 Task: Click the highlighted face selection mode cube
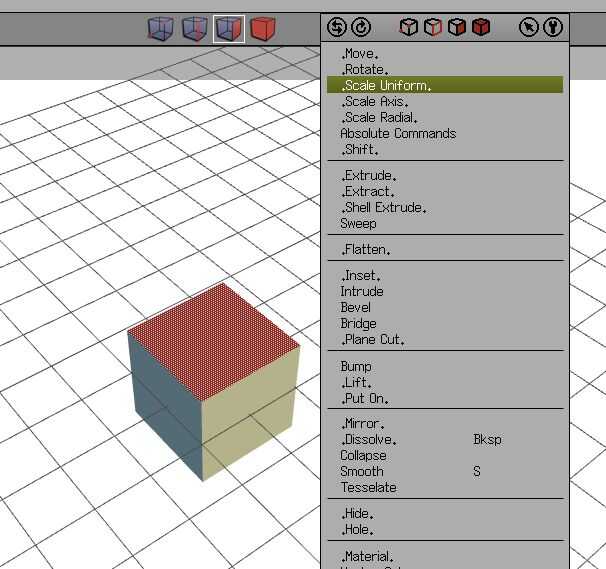pyautogui.click(x=229, y=29)
